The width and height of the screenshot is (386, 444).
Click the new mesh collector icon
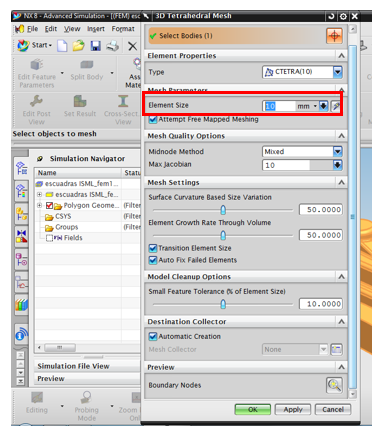pyautogui.click(x=336, y=349)
